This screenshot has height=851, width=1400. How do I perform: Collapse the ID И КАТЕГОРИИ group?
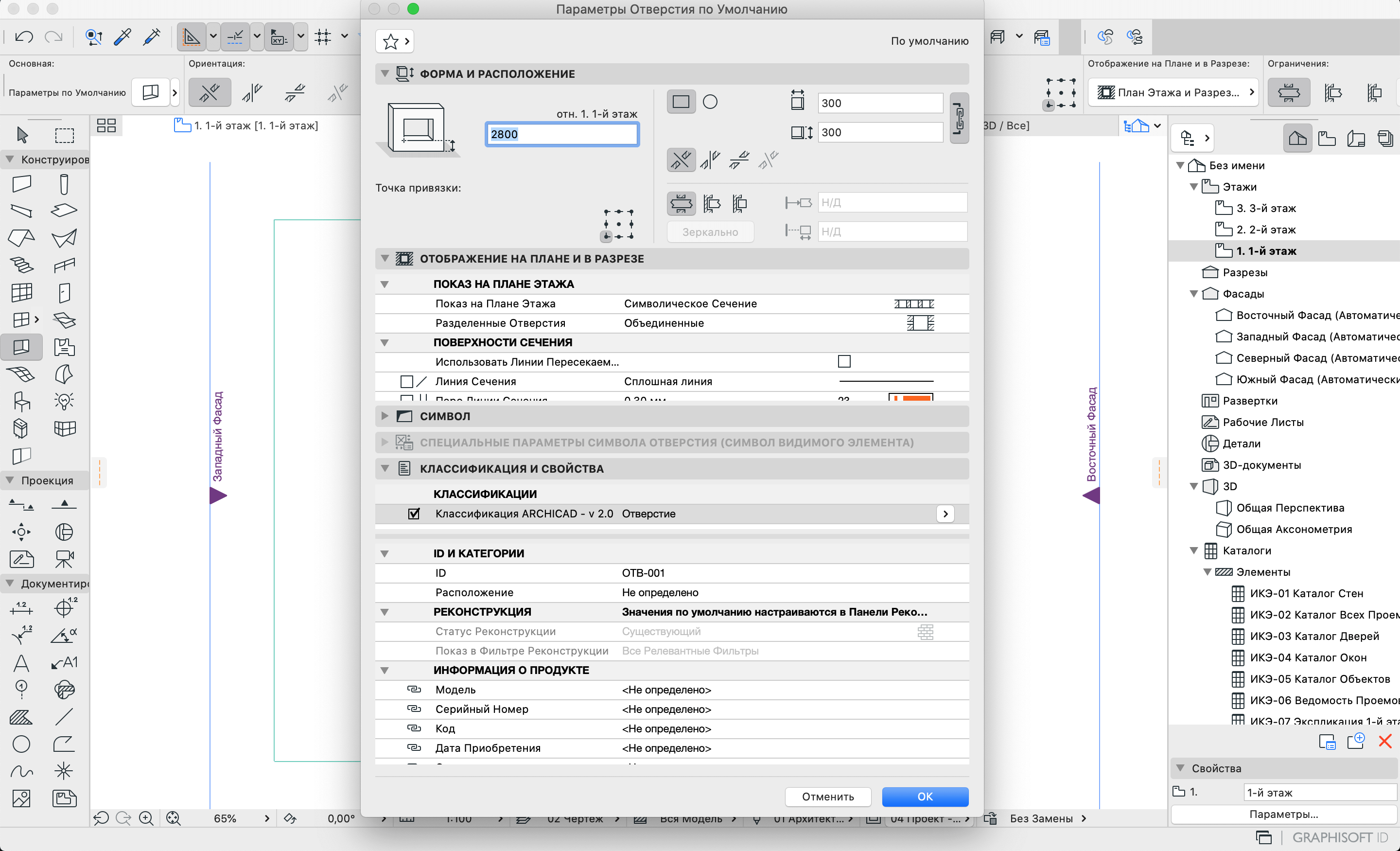tap(385, 554)
